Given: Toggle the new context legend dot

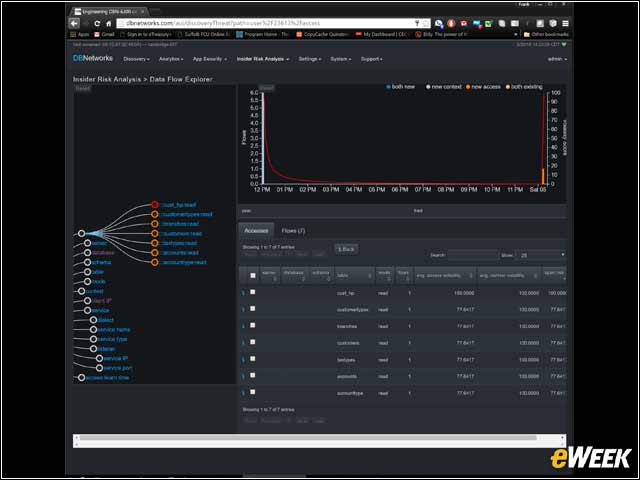Looking at the screenshot, I should (428, 87).
